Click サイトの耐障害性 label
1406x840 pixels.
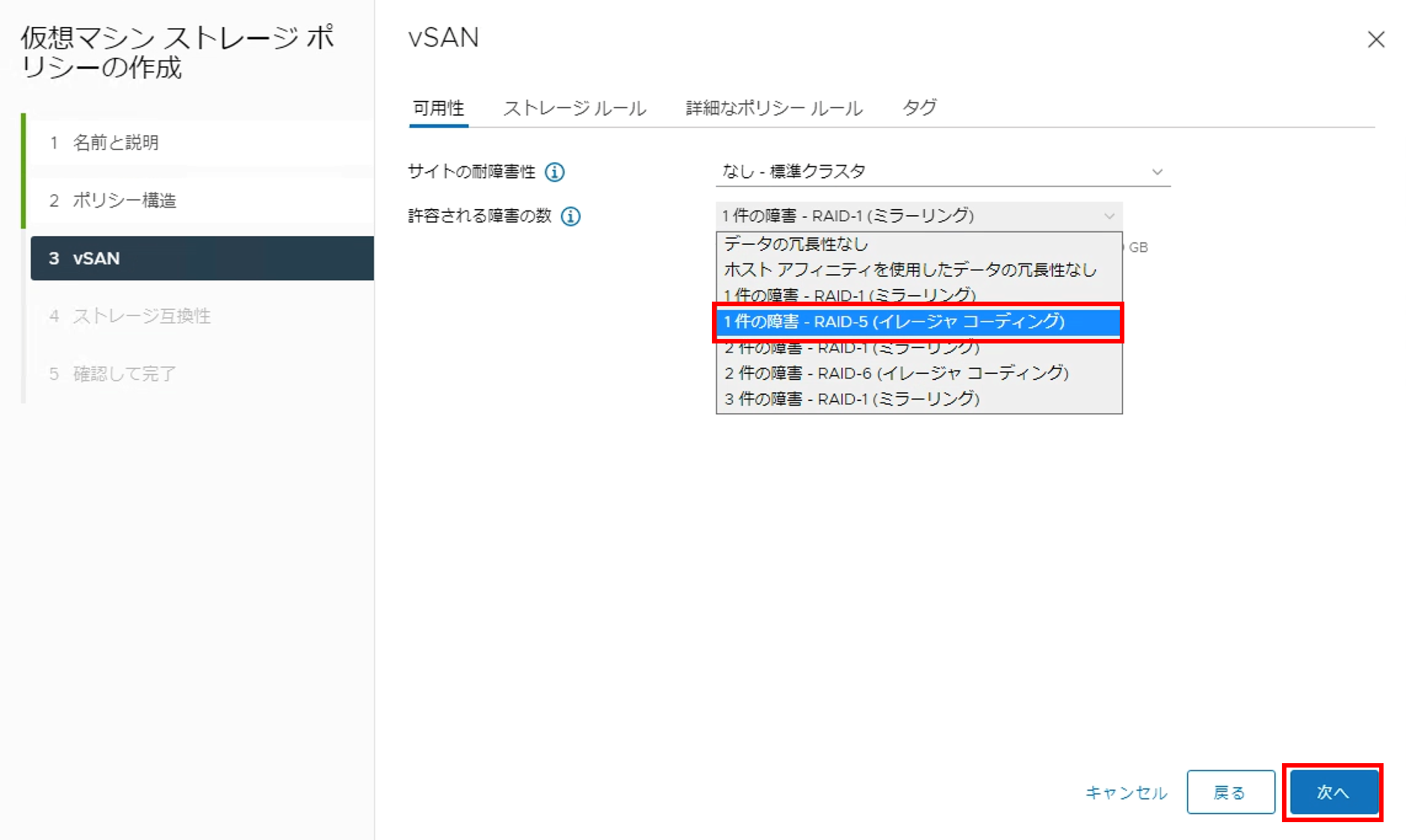click(472, 172)
